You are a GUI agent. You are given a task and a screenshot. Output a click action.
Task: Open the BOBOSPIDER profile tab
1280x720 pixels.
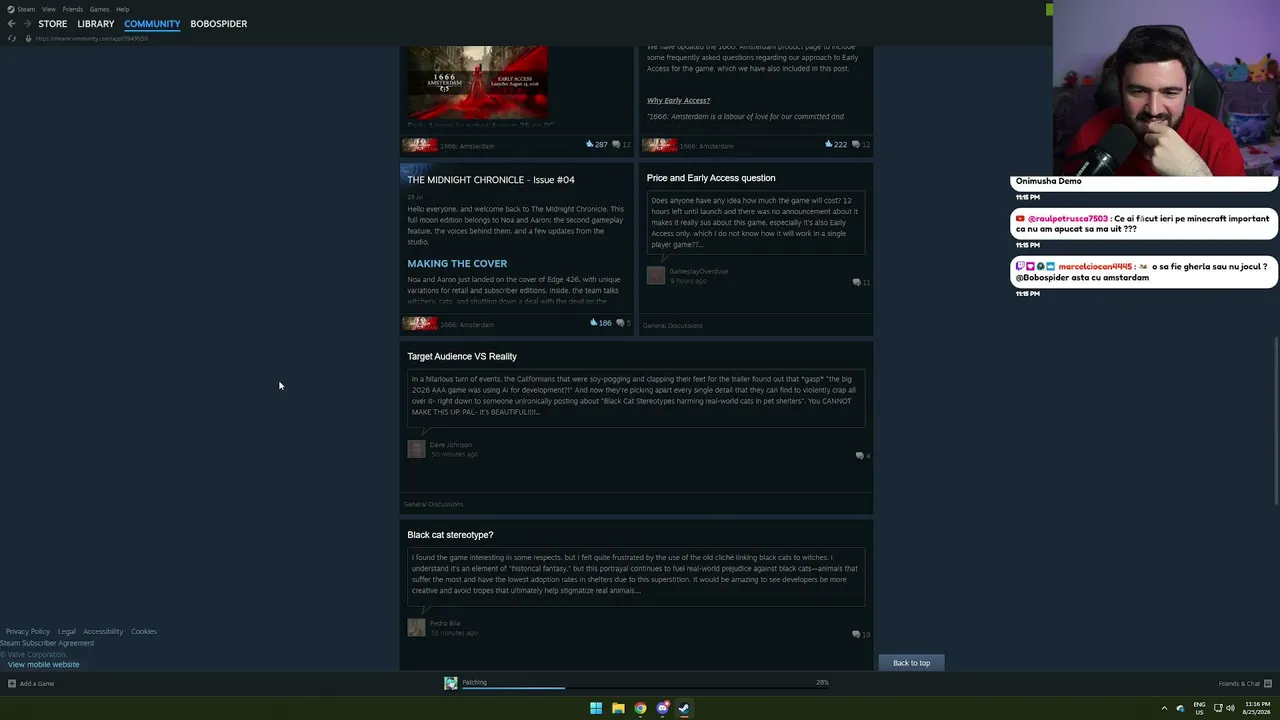tap(219, 24)
